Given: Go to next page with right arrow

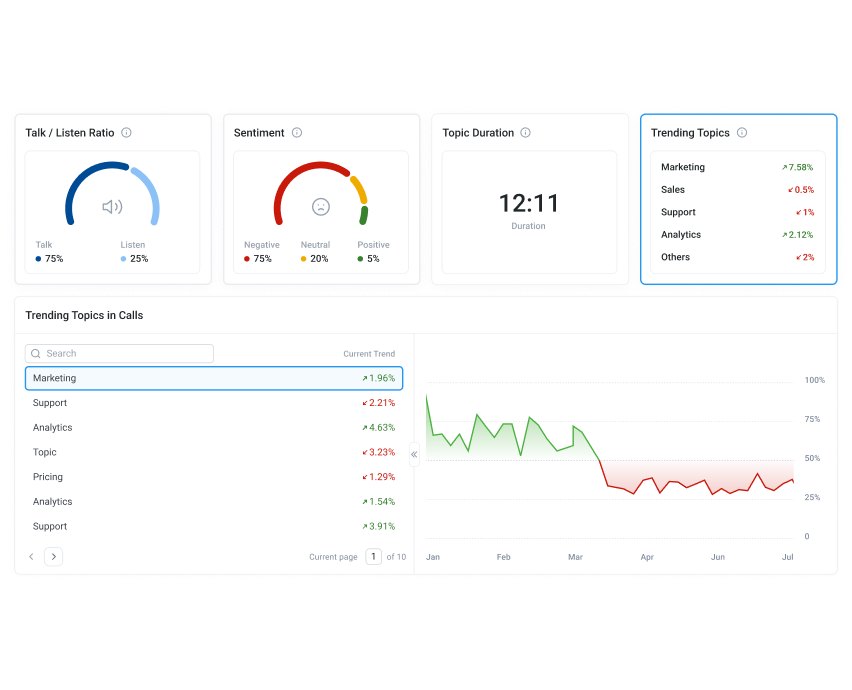Looking at the screenshot, I should [x=53, y=557].
